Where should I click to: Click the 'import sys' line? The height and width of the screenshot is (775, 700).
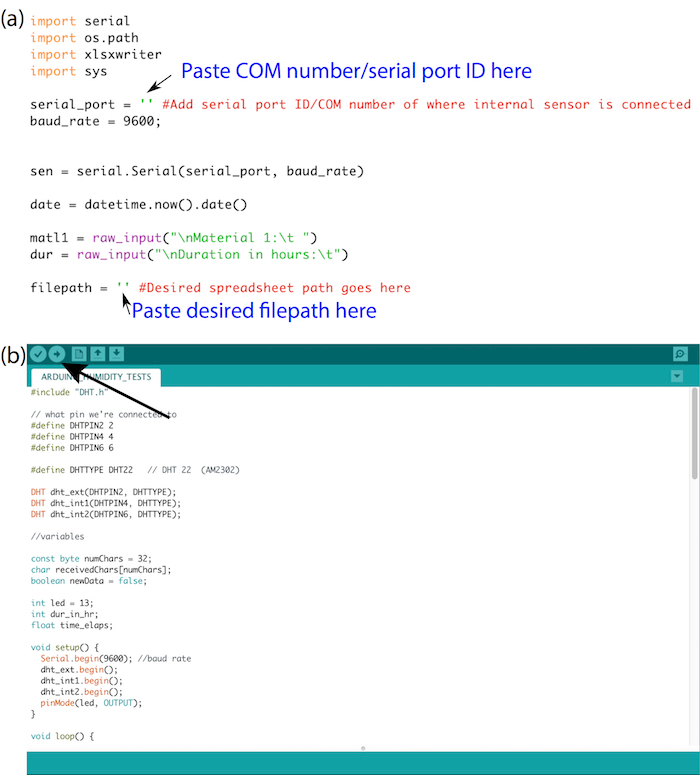(69, 71)
